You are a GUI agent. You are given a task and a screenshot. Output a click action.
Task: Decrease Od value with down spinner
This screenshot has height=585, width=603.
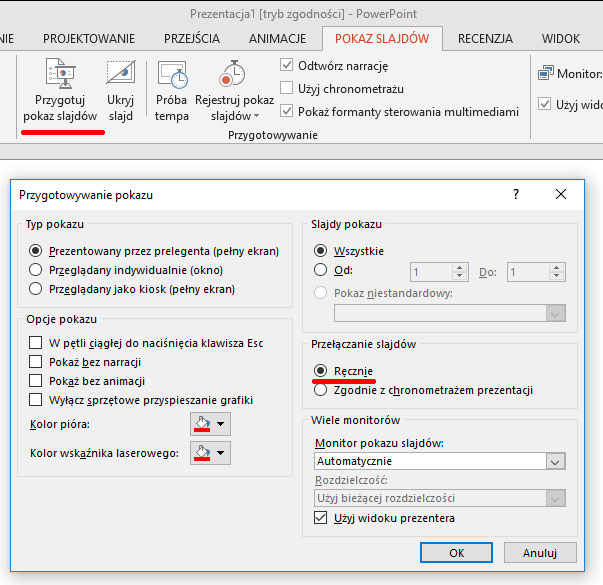460,277
